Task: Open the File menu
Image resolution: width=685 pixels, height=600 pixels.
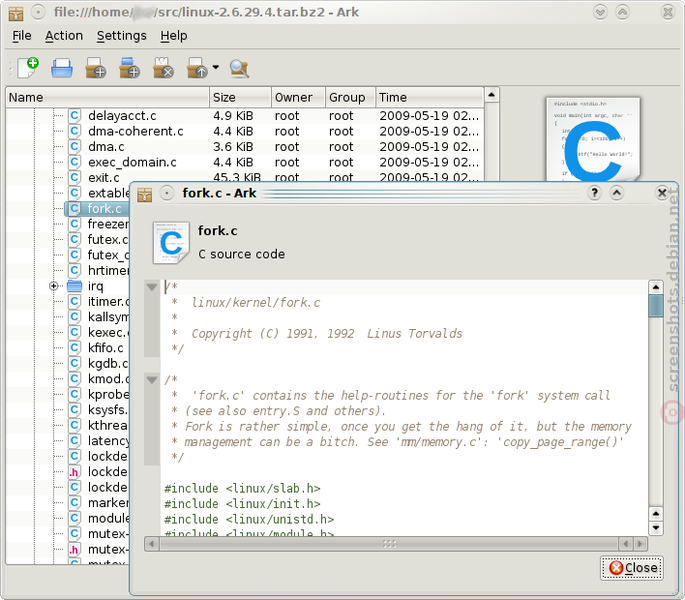Action: [x=22, y=36]
